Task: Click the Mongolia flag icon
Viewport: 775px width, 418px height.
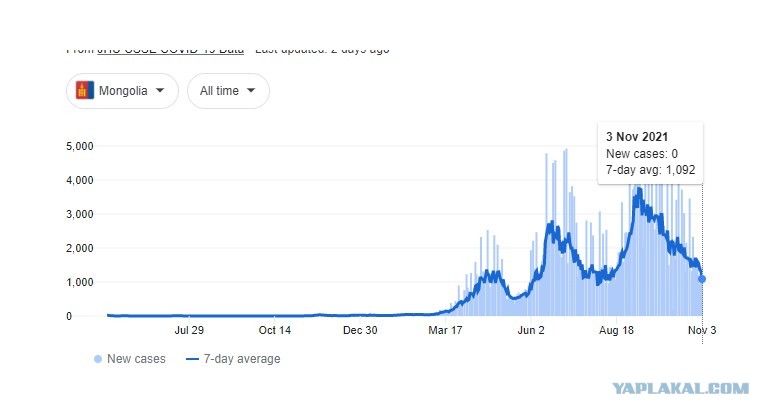Action: click(x=85, y=90)
